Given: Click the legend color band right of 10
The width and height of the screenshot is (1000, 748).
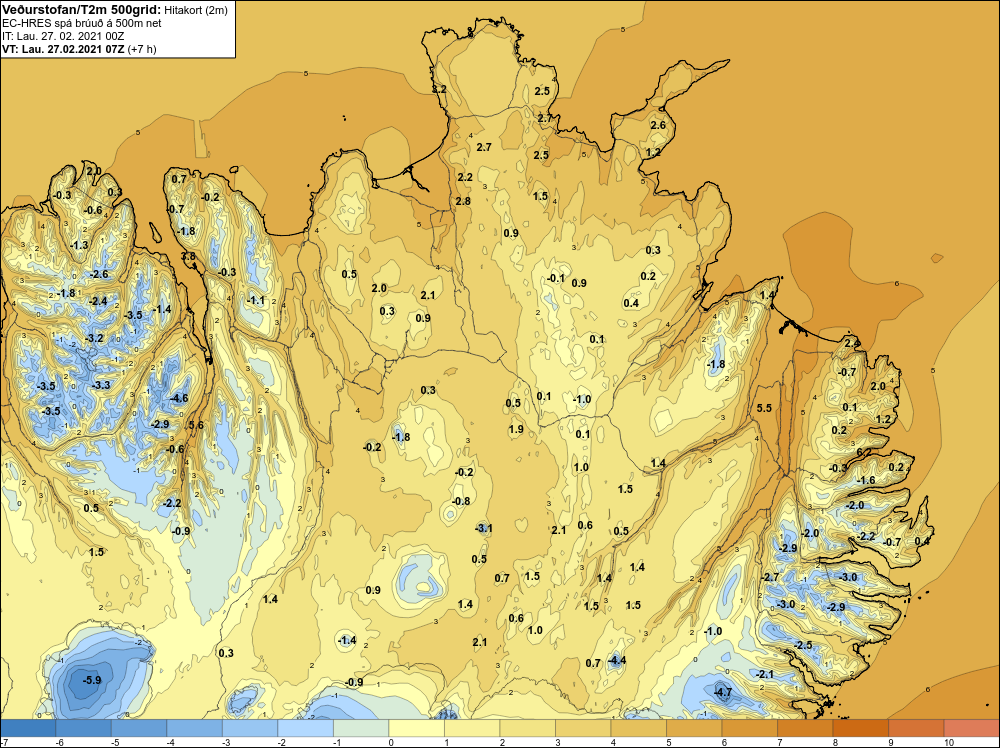Looking at the screenshot, I should point(971,728).
